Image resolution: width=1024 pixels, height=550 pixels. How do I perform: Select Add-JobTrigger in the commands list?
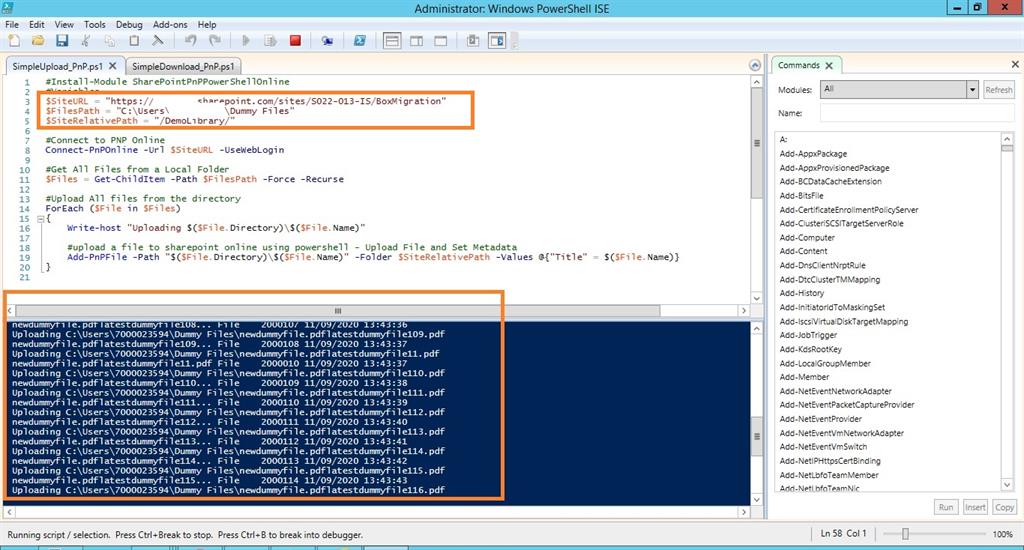coord(808,334)
